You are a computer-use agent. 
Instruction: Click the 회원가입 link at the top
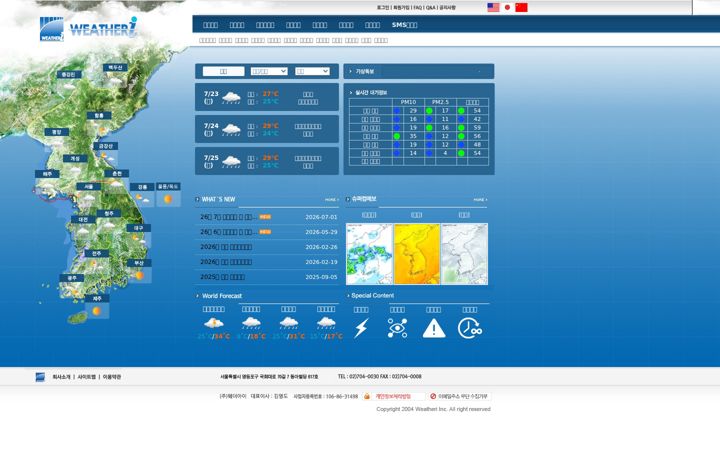click(401, 8)
